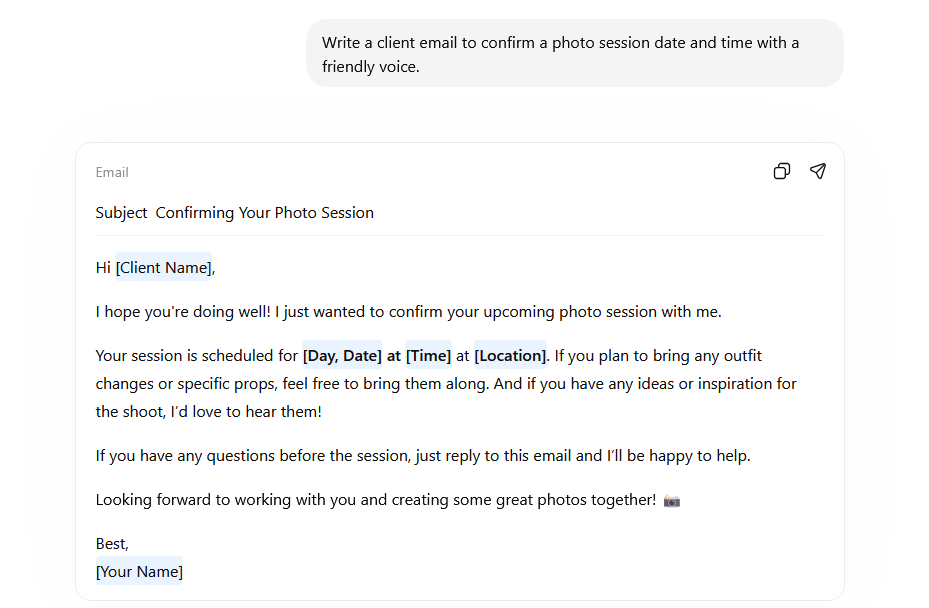Click the [Day, Date] placeholder field
929x608 pixels.
342,356
